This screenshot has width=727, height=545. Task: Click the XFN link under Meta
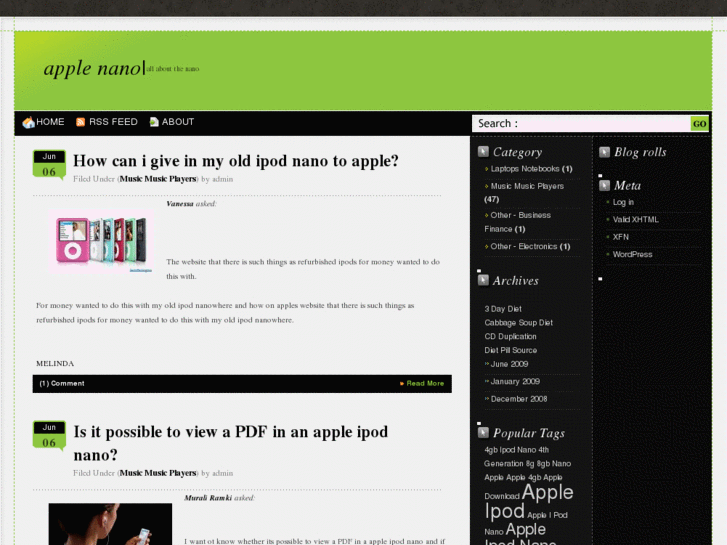[x=620, y=237]
